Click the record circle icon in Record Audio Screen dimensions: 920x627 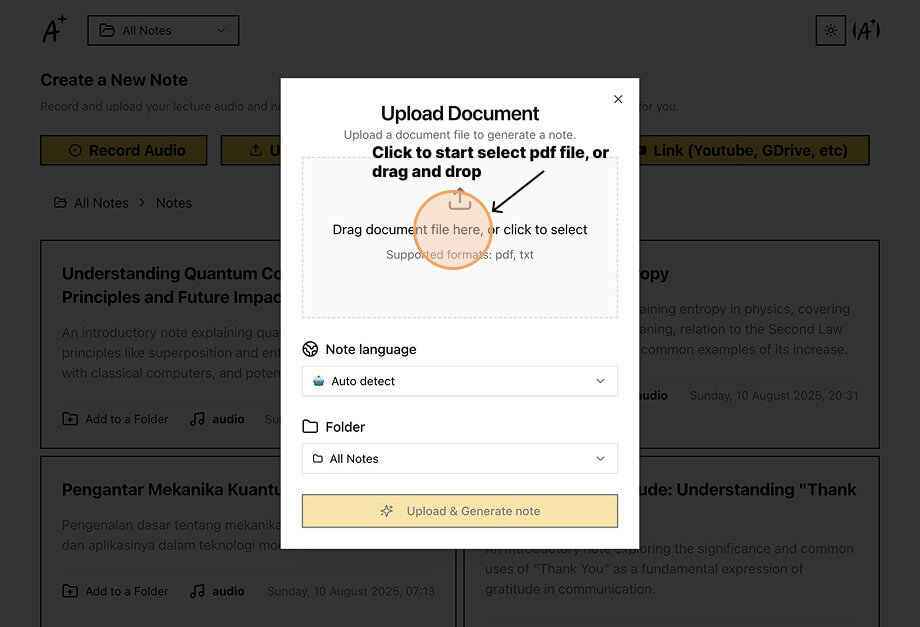(75, 151)
